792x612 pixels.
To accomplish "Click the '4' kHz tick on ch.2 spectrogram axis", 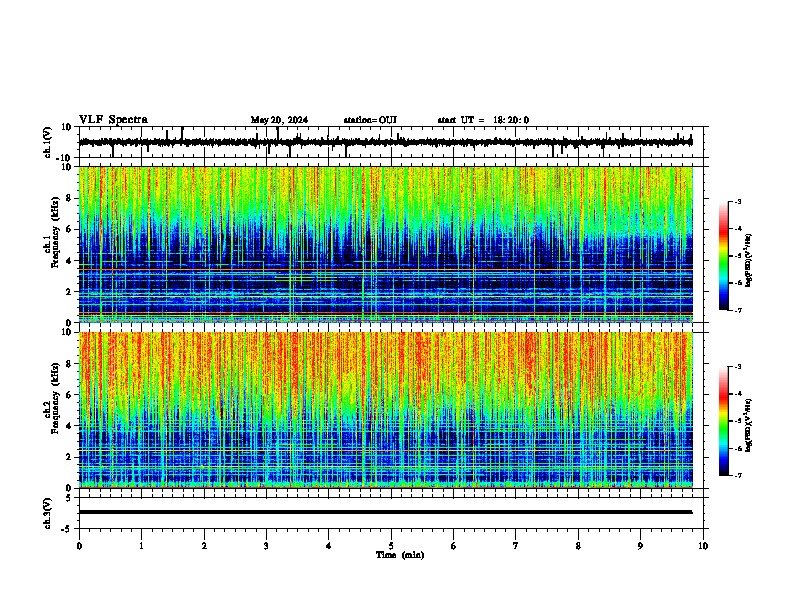I will click(x=70, y=426).
